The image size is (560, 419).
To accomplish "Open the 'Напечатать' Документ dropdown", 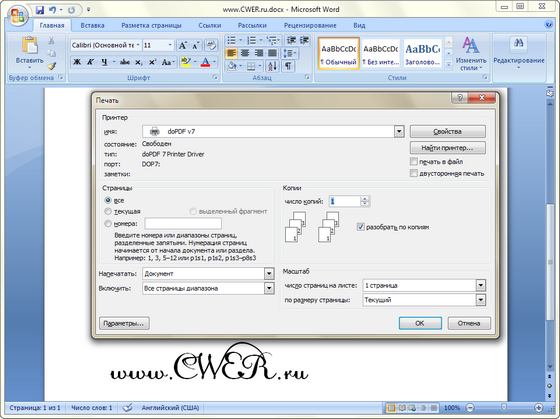I will 269,274.
